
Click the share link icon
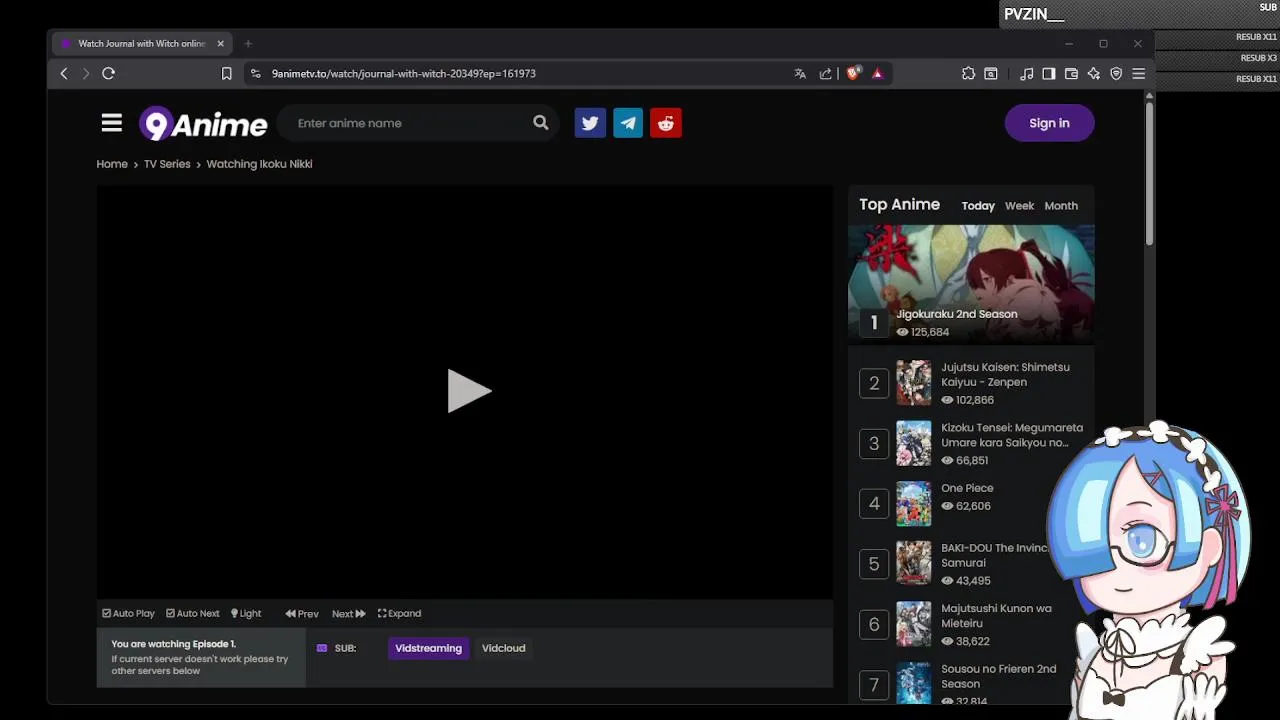pyautogui.click(x=825, y=73)
